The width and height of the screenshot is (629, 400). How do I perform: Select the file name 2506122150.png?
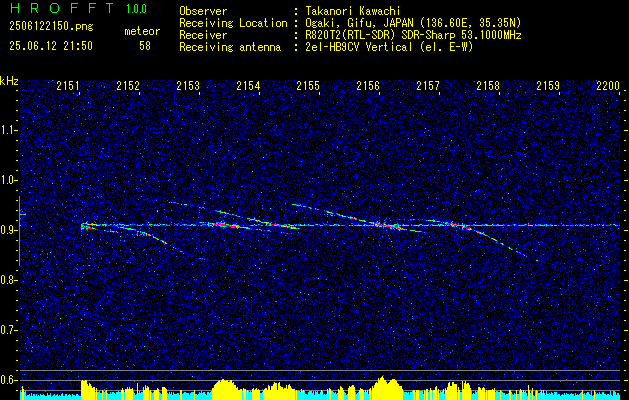click(51, 27)
